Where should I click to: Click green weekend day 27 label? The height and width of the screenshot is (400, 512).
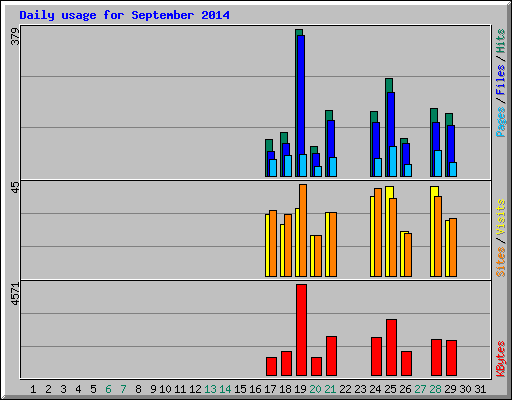coord(420,389)
